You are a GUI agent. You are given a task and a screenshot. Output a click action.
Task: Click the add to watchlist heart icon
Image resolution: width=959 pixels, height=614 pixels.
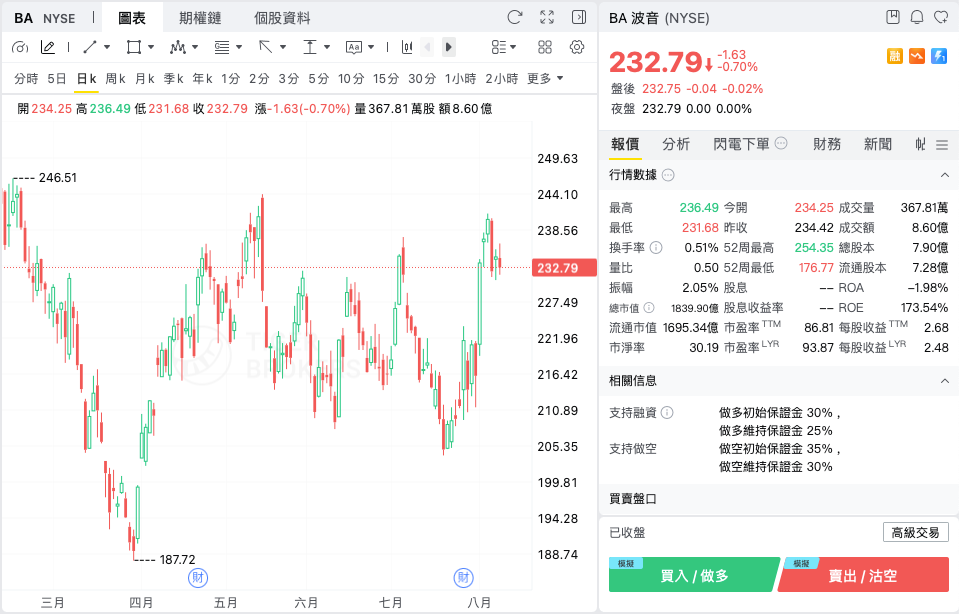click(941, 17)
